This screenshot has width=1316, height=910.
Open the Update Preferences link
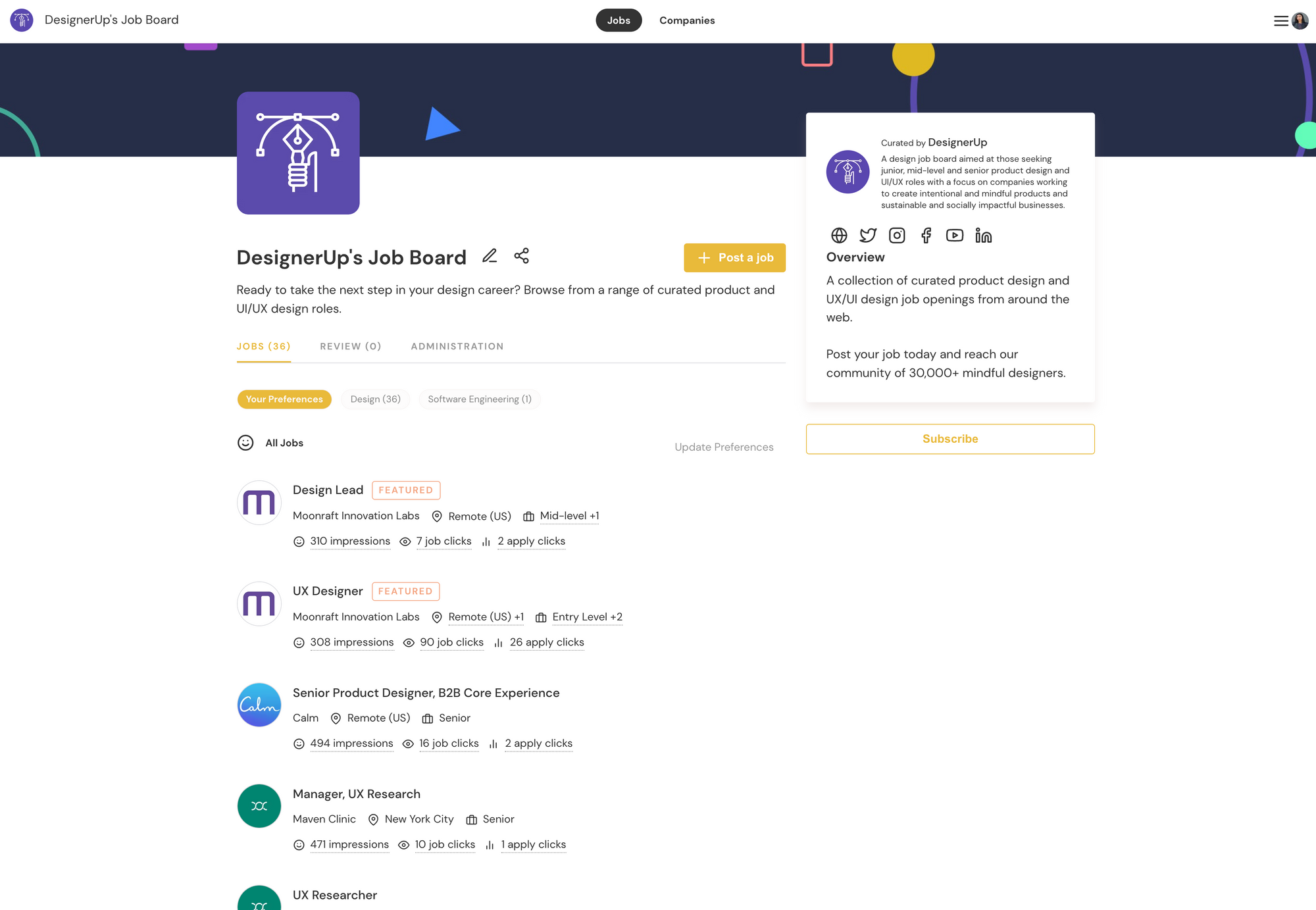pyautogui.click(x=724, y=447)
